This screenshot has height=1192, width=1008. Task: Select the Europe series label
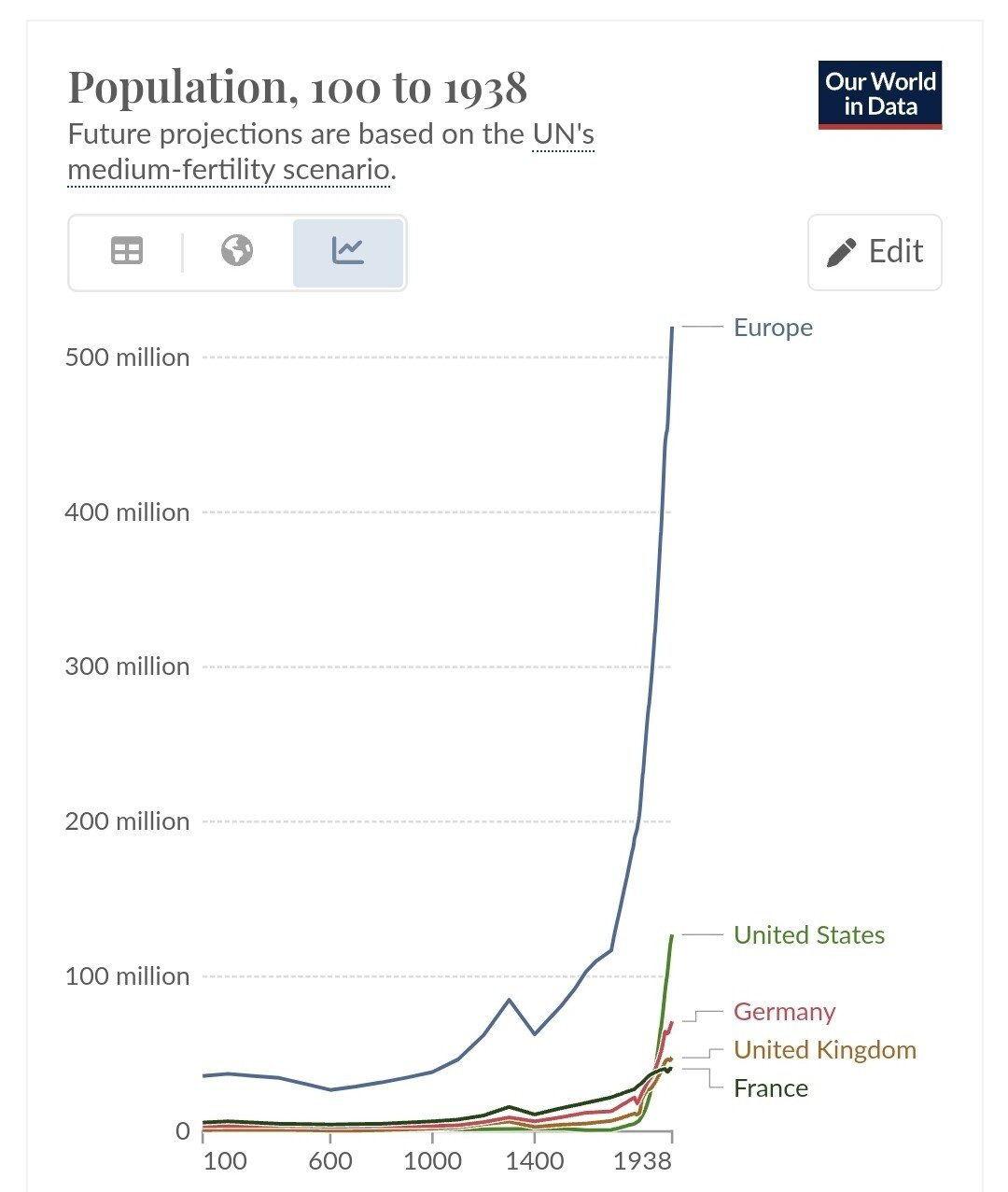773,328
